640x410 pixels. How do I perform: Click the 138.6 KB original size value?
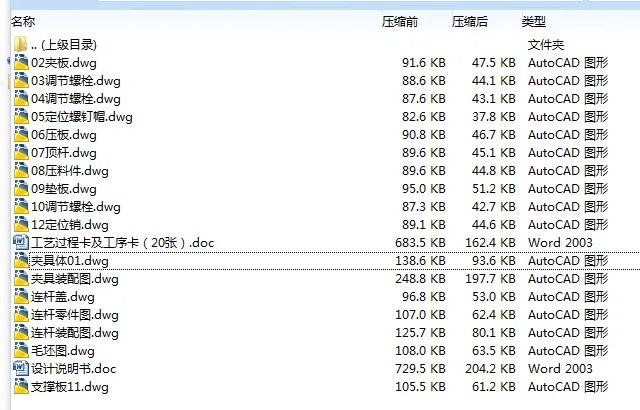click(420, 261)
